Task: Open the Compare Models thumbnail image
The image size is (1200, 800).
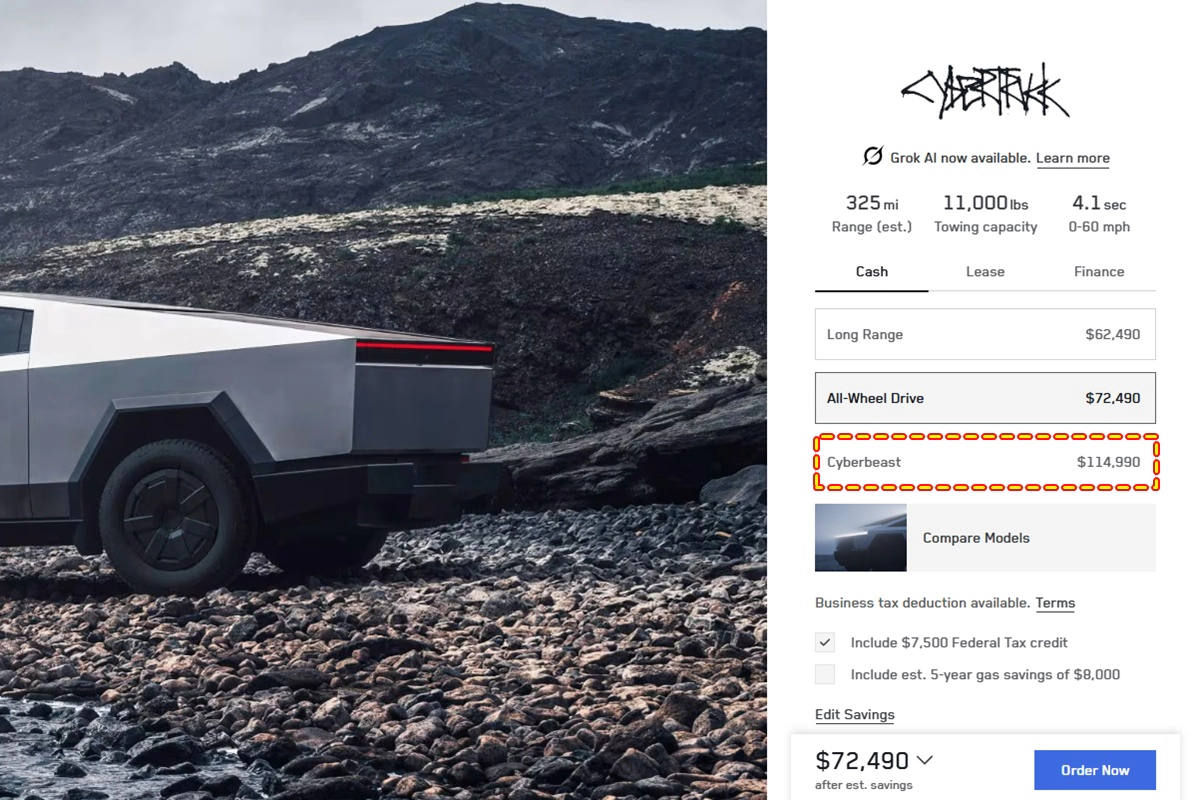Action: [861, 538]
